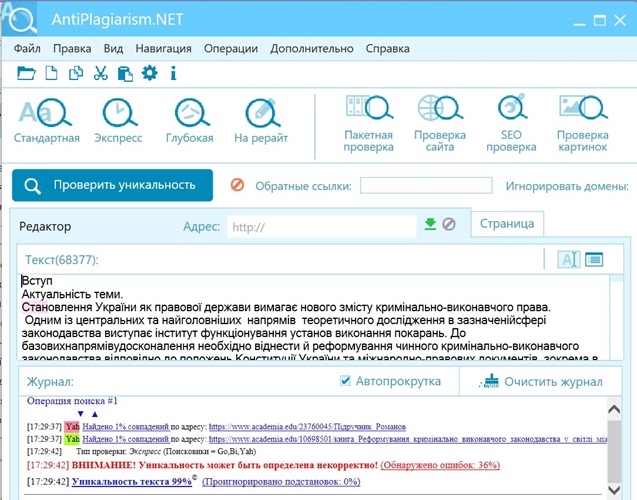This screenshot has height=500, width=637.
Task: Click Обнаружено ошибок: 36% link
Action: [440, 465]
